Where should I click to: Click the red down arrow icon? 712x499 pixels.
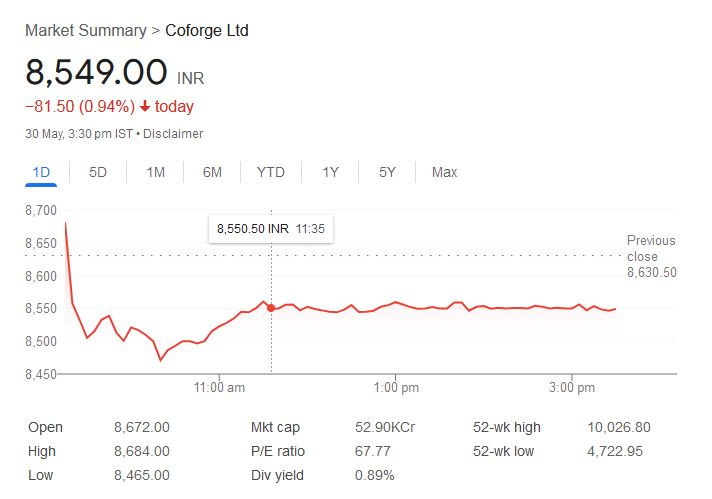[x=145, y=107]
